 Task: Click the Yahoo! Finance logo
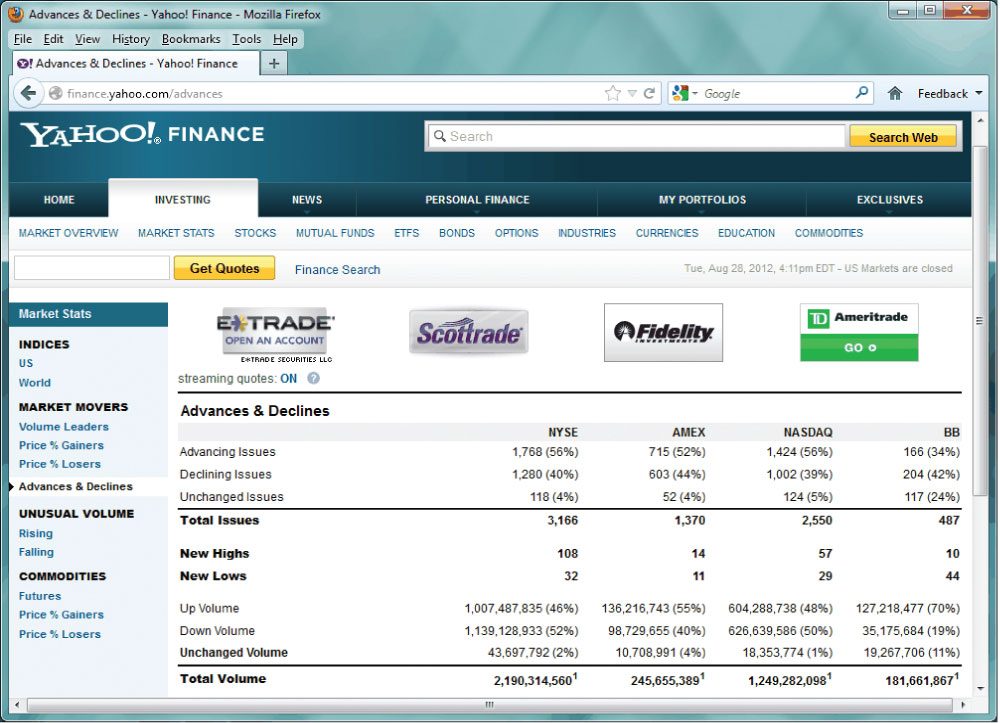point(142,134)
